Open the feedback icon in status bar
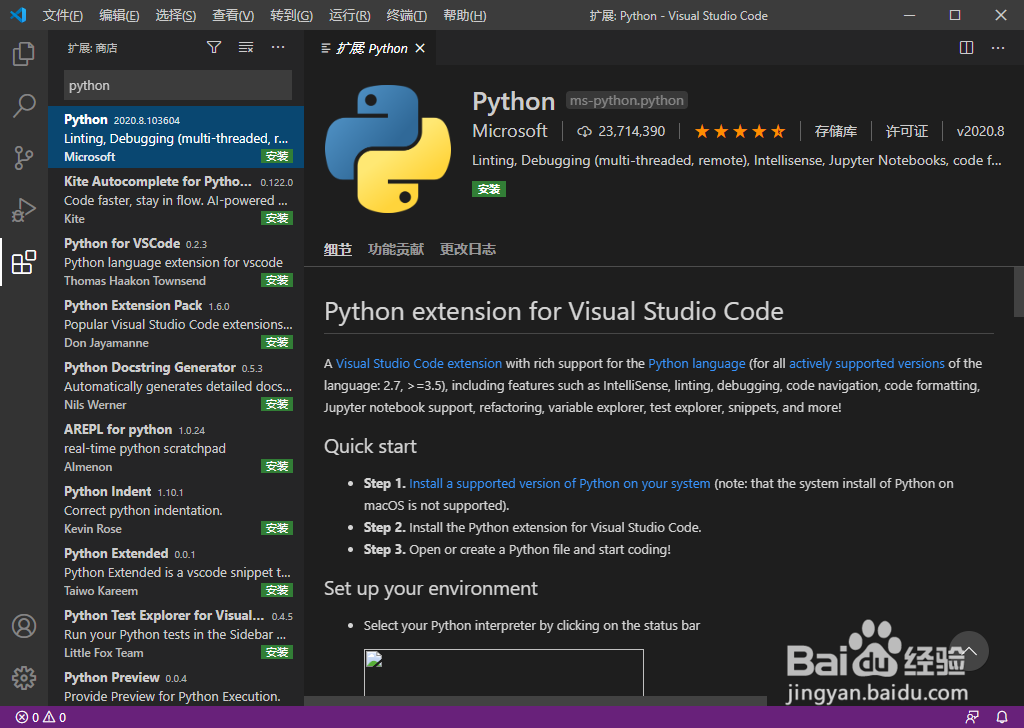Image resolution: width=1024 pixels, height=728 pixels. pos(972,718)
